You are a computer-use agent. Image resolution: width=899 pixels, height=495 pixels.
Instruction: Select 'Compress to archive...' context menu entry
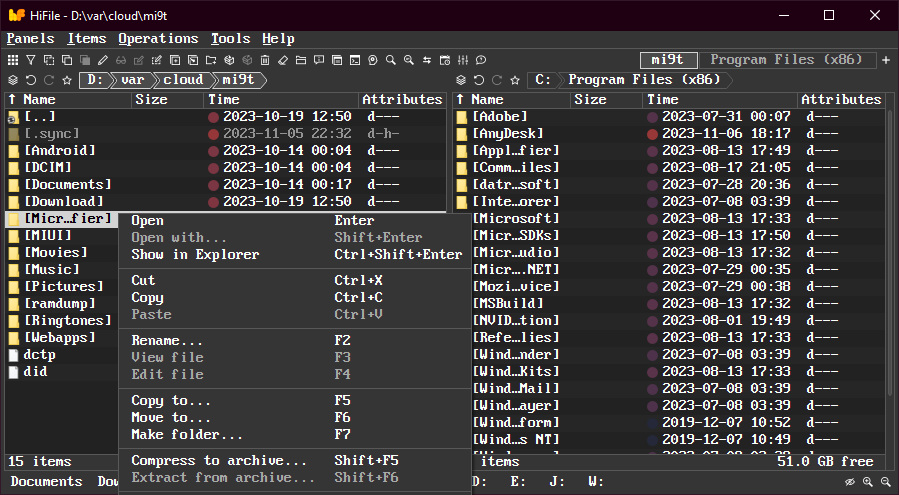(219, 460)
